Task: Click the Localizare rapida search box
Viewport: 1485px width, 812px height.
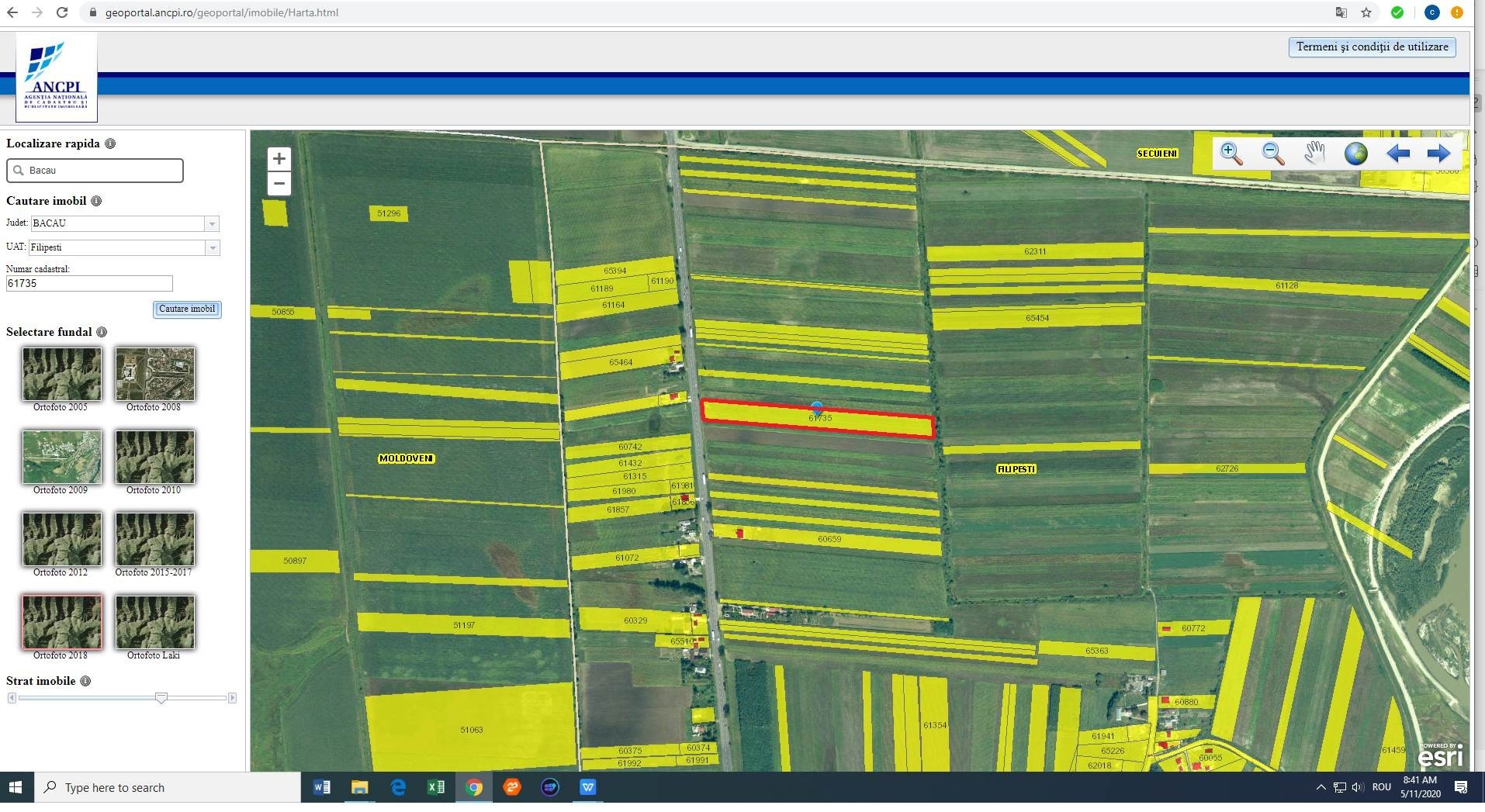Action: point(95,171)
